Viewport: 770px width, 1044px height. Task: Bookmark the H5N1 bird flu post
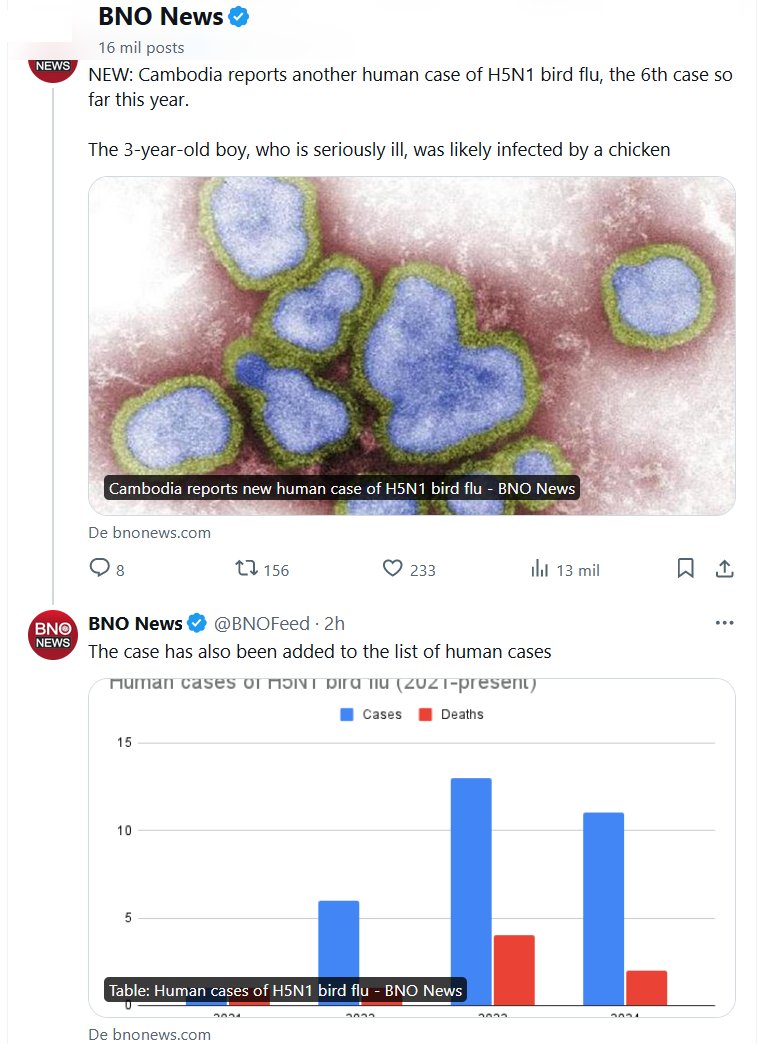tap(686, 569)
